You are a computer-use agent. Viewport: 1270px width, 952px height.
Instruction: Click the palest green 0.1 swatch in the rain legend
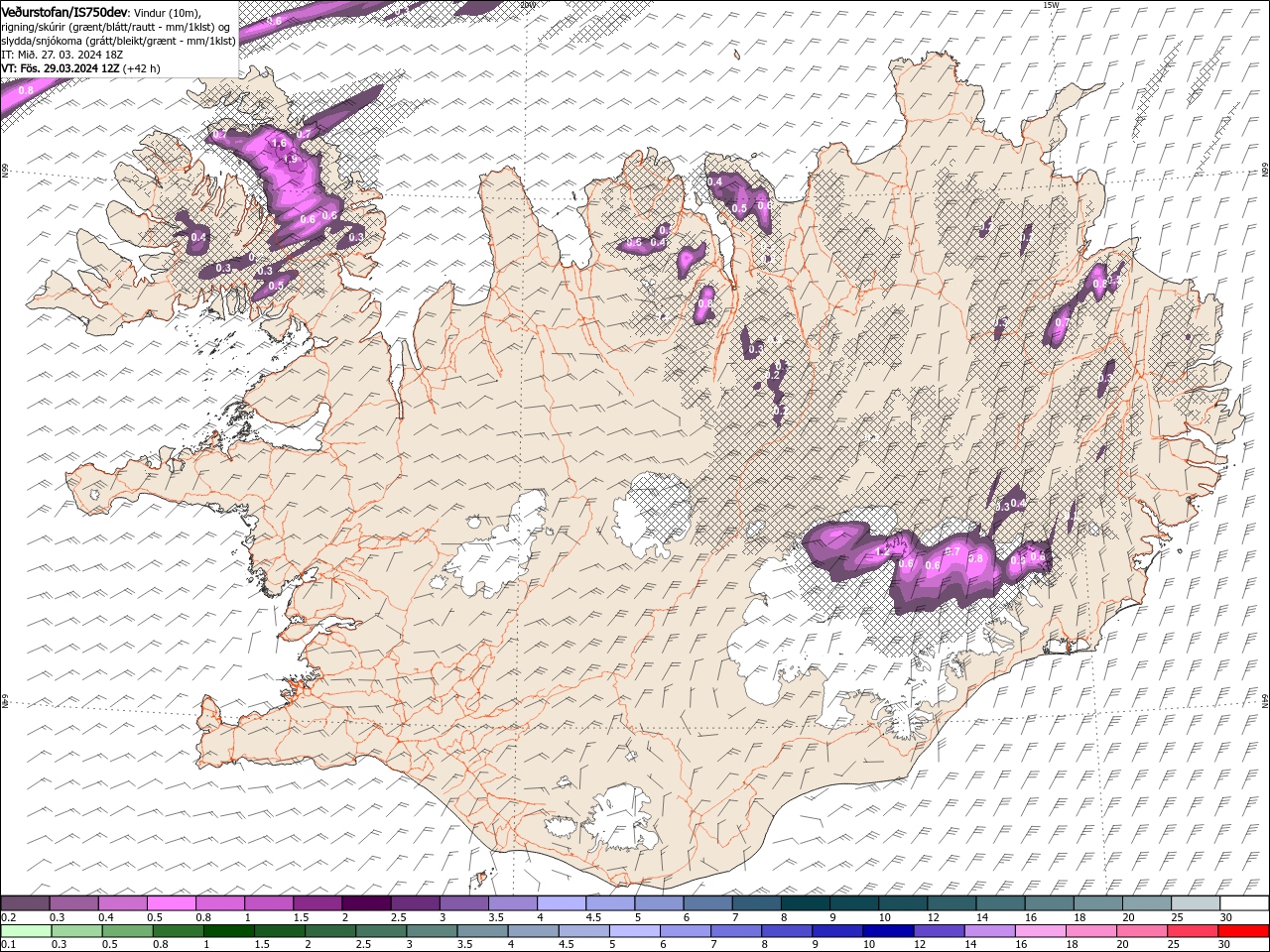pos(26,931)
